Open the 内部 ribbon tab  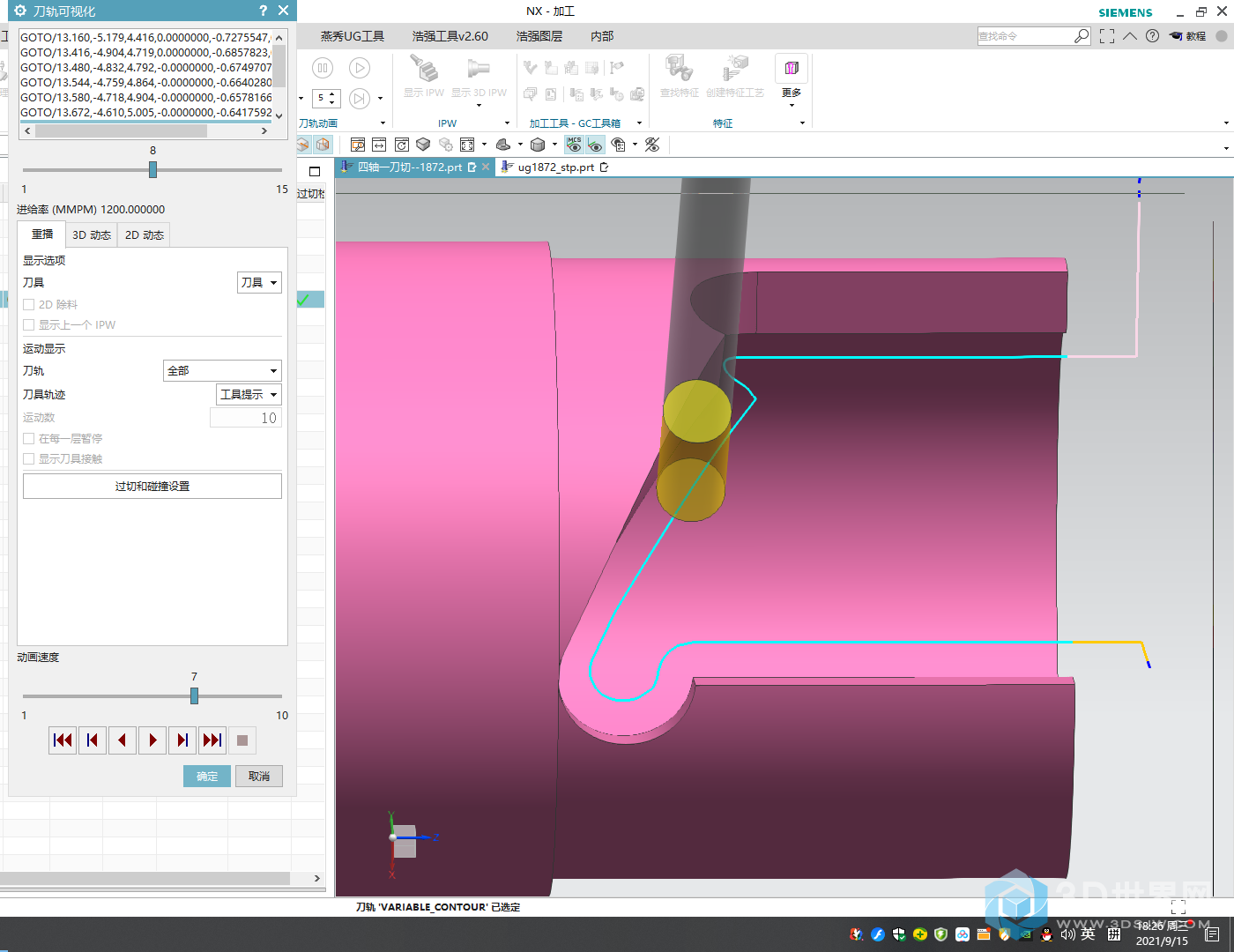point(602,36)
